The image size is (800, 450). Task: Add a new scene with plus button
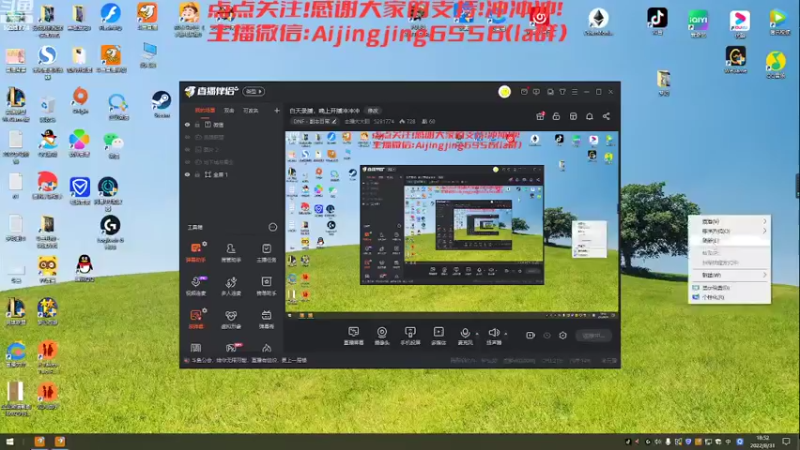coord(277,110)
